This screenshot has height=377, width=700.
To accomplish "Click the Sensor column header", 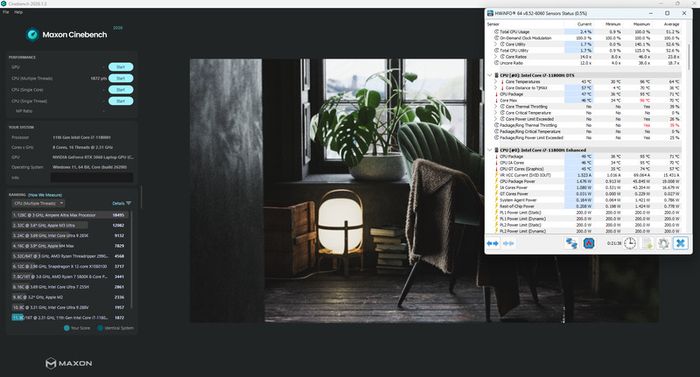I will (493, 24).
